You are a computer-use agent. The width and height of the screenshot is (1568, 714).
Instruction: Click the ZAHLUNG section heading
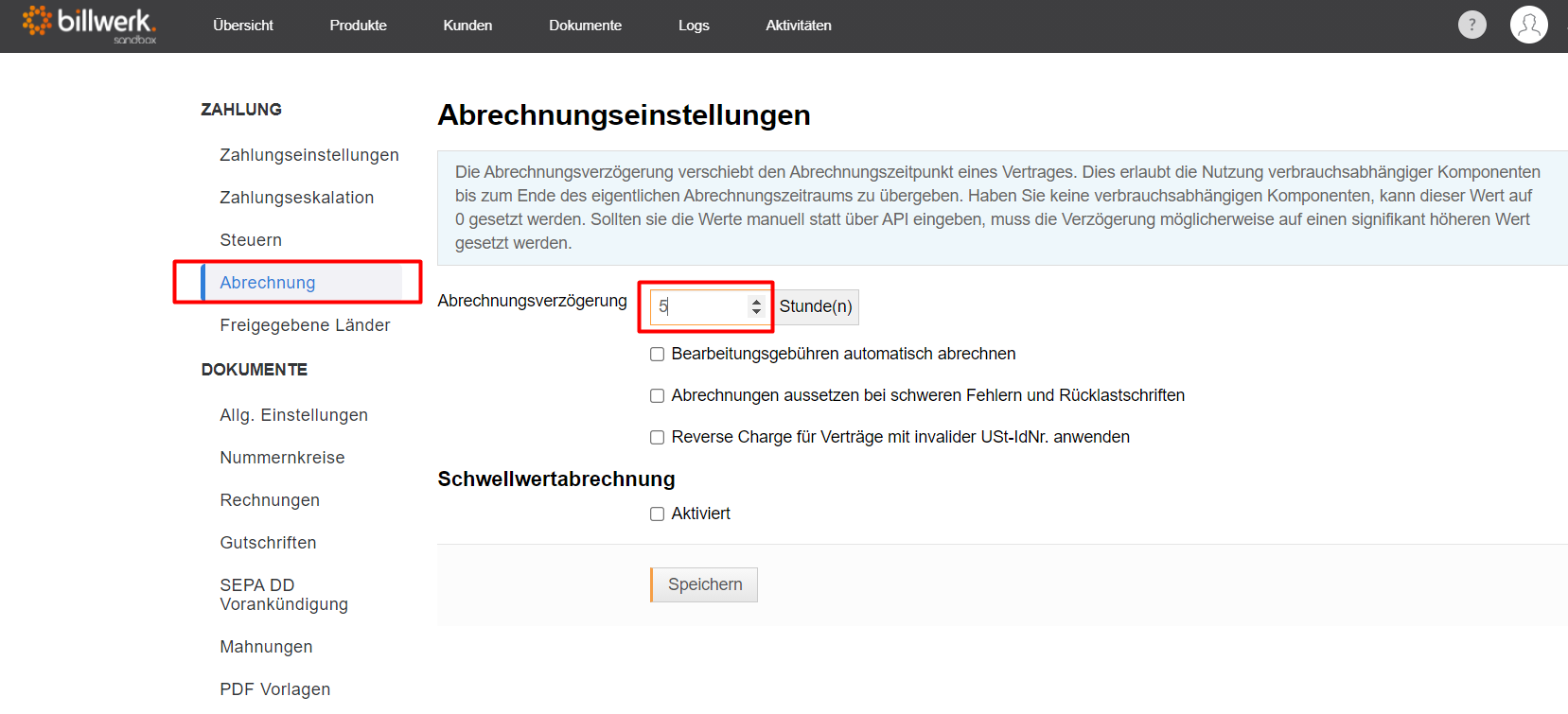coord(241,110)
